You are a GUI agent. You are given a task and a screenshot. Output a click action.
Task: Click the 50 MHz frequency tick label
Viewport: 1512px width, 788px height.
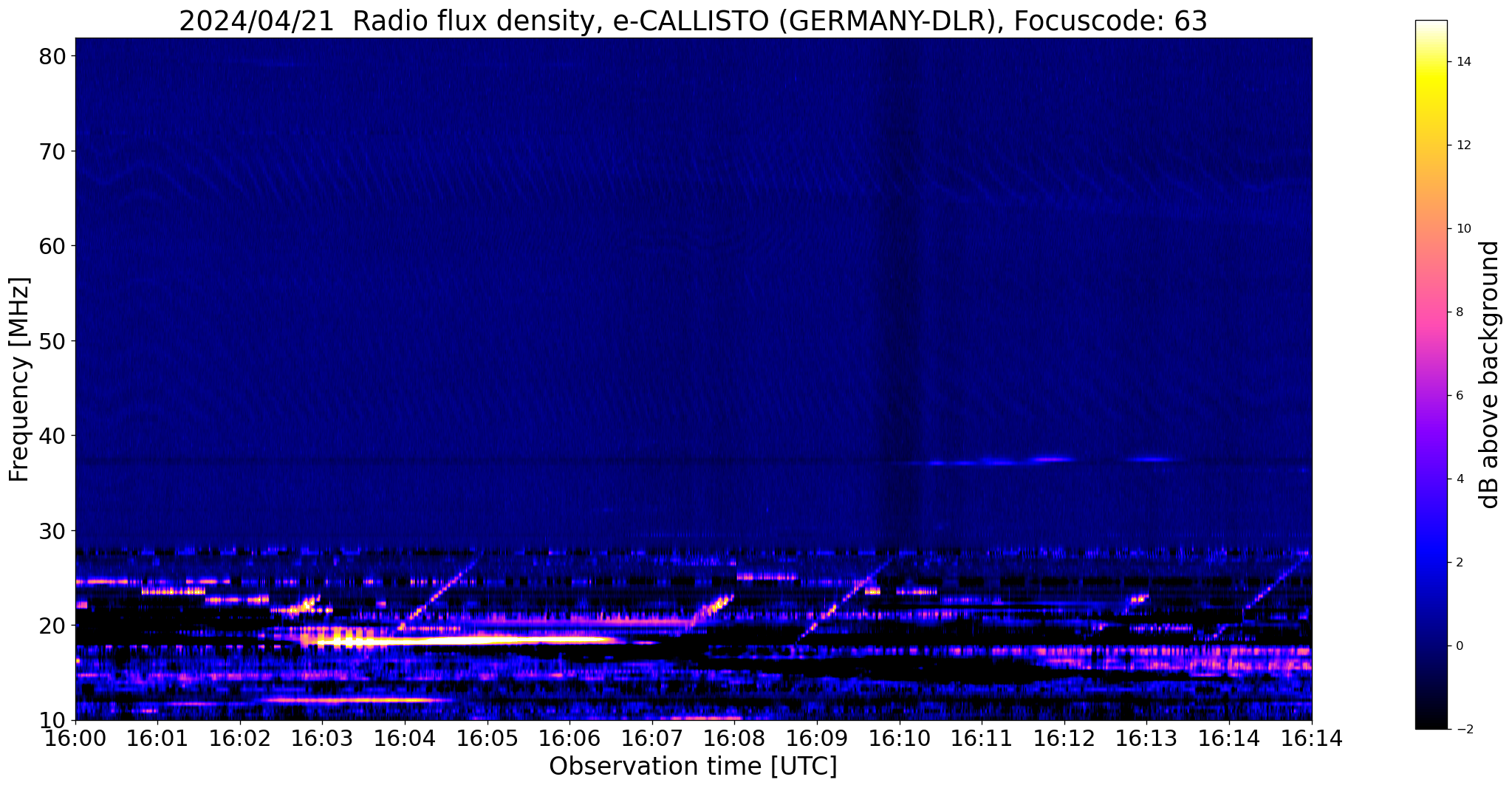click(x=53, y=341)
